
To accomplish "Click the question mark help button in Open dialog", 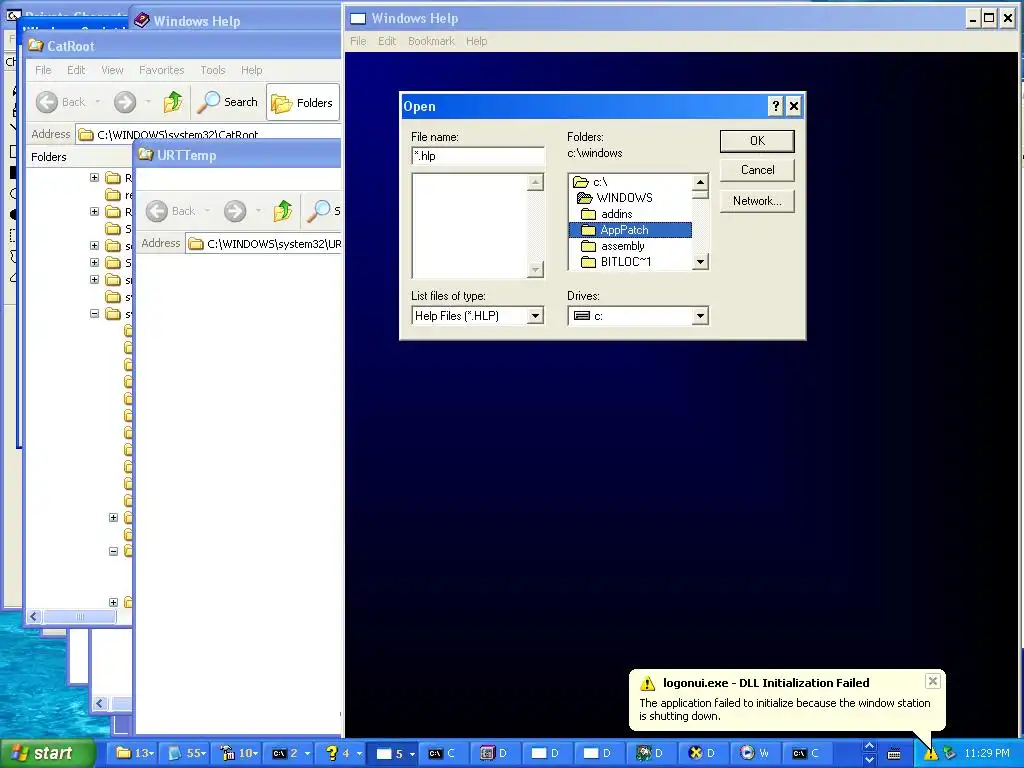I will [775, 106].
